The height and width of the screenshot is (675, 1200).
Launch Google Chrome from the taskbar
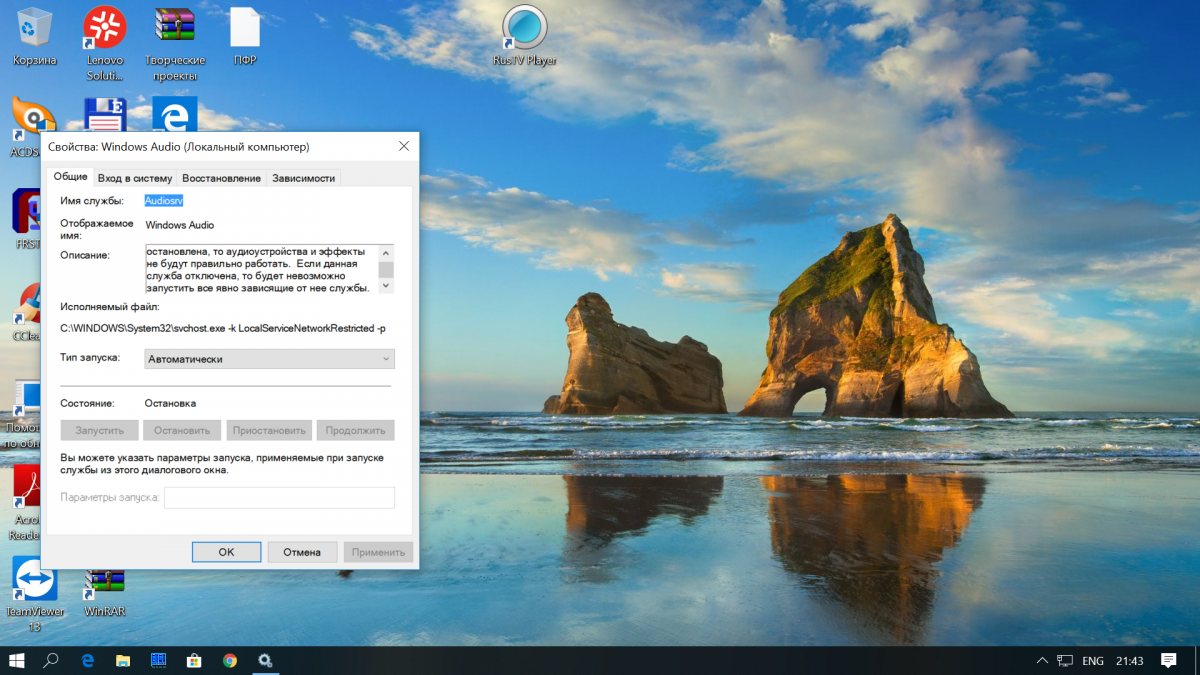point(230,660)
